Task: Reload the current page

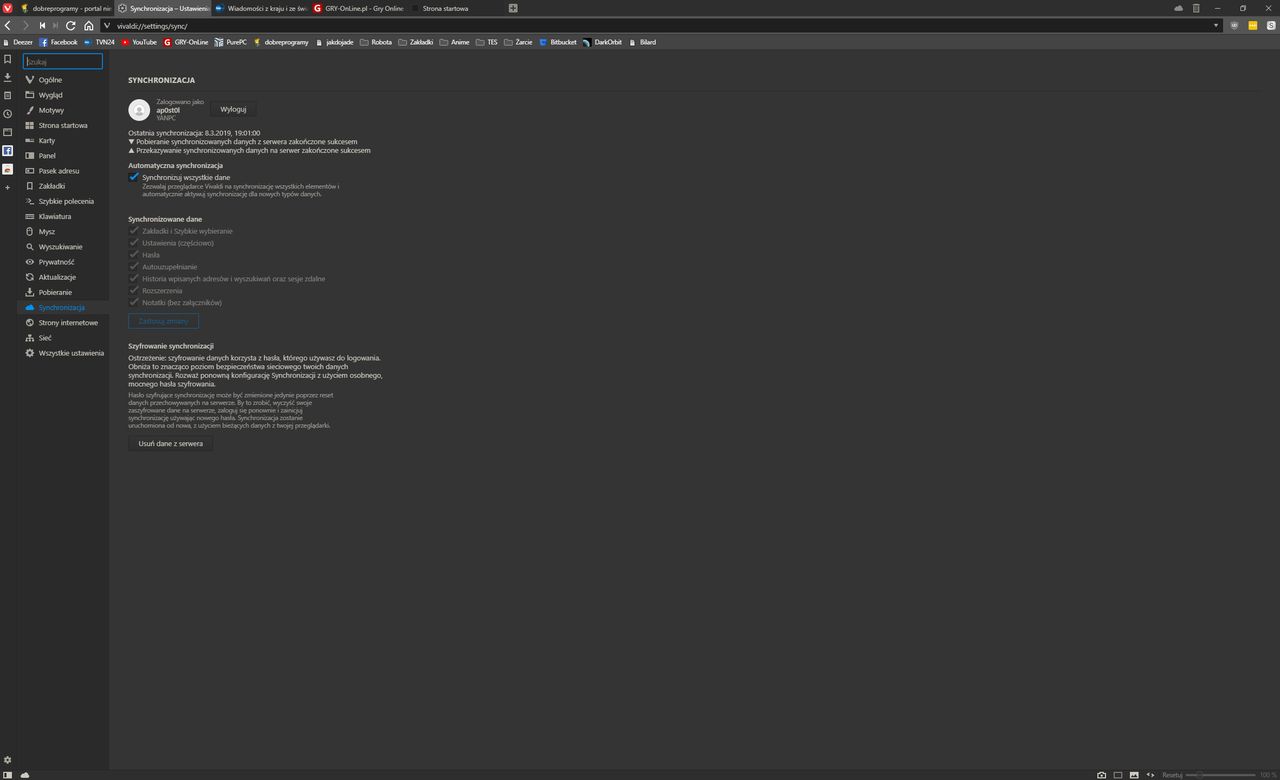Action: (71, 25)
